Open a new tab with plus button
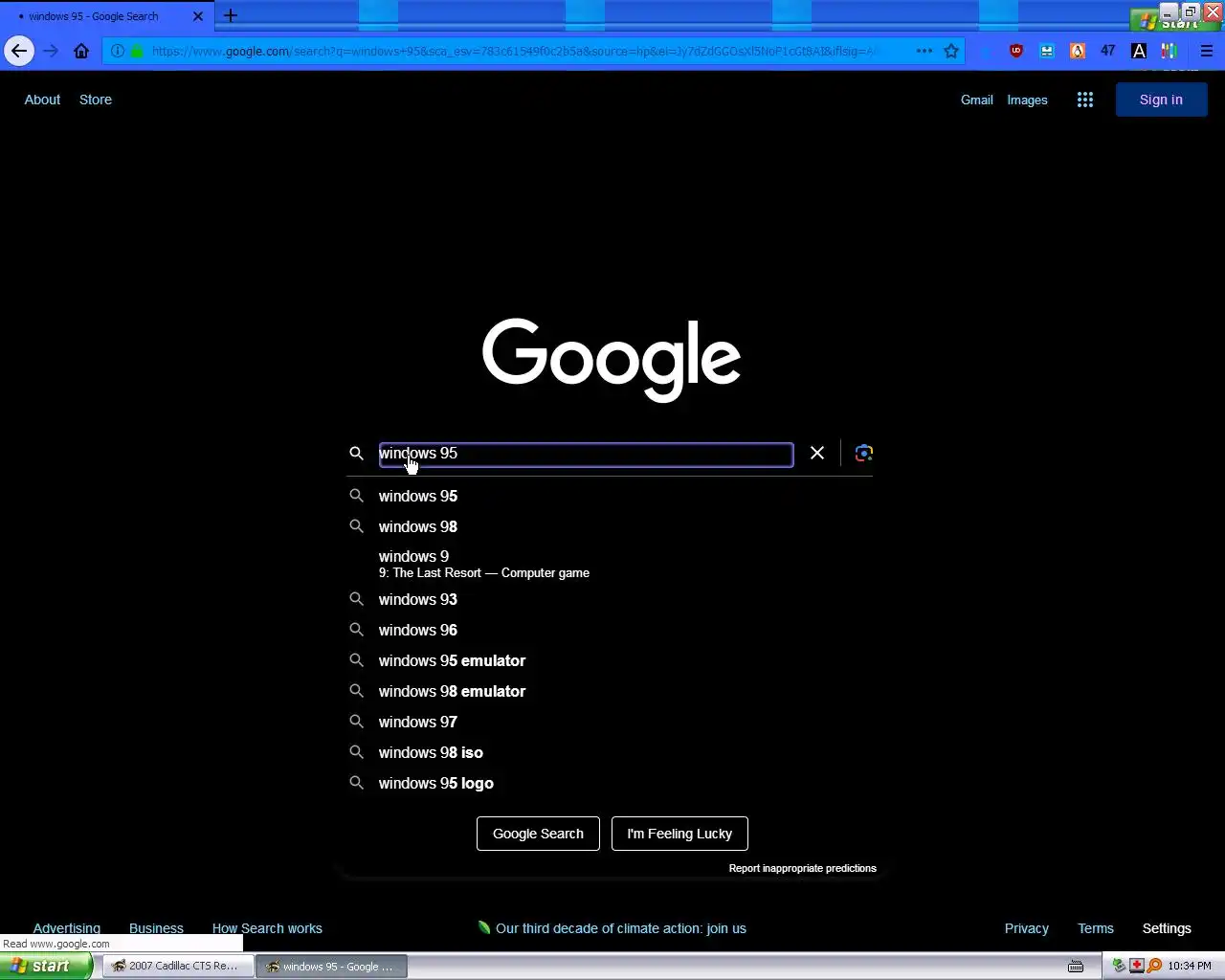Viewport: 1225px width, 980px height. pos(230,15)
